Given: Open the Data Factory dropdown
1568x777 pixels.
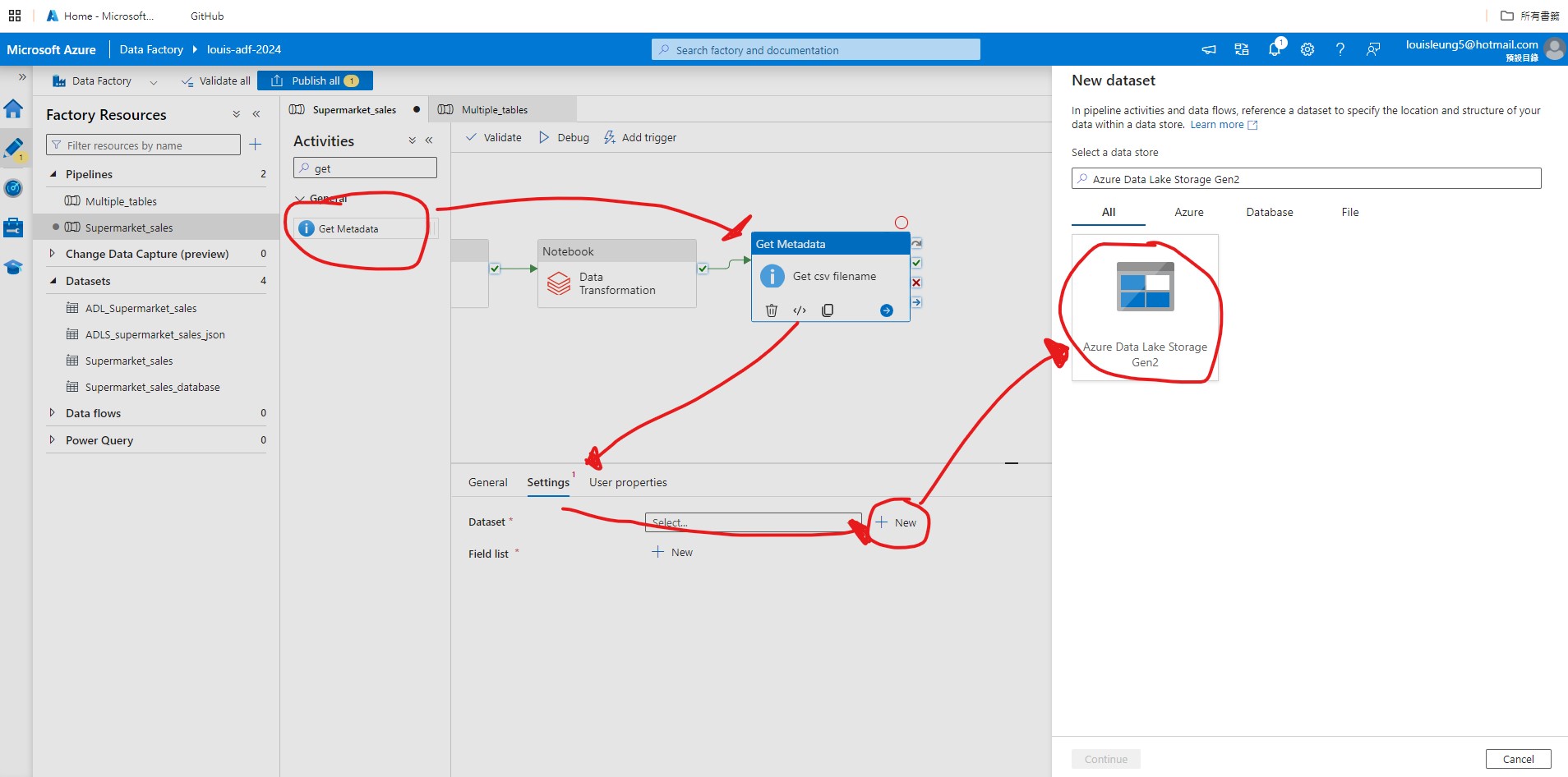Looking at the screenshot, I should (154, 80).
